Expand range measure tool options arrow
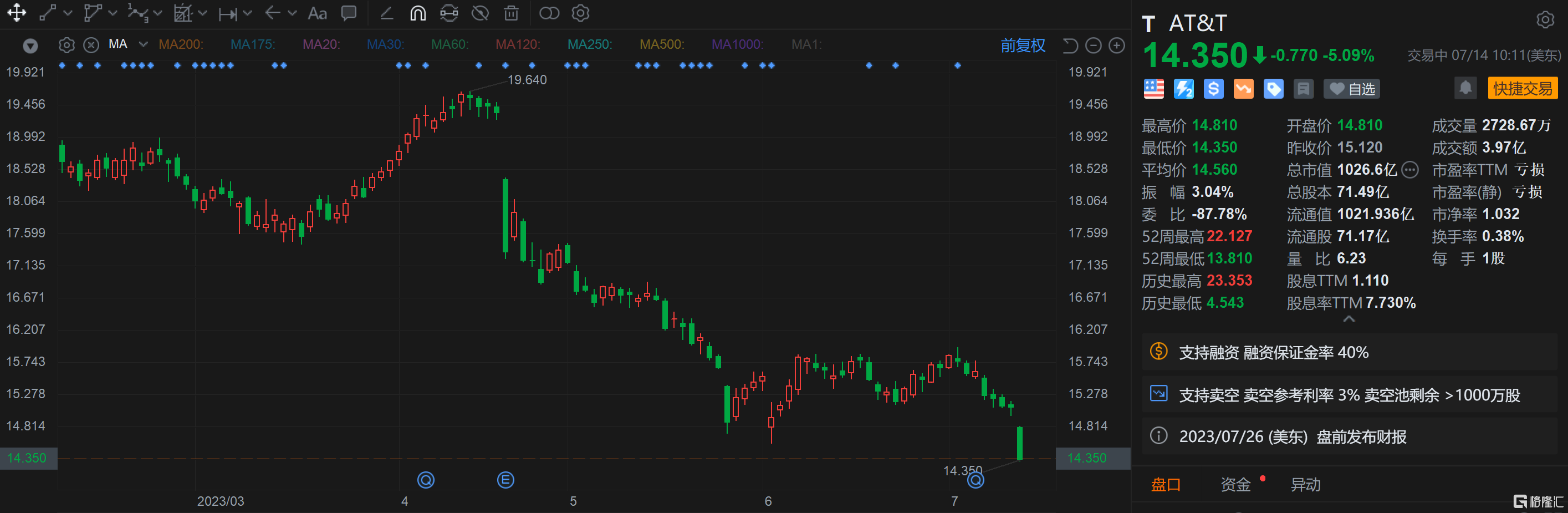 point(247,13)
